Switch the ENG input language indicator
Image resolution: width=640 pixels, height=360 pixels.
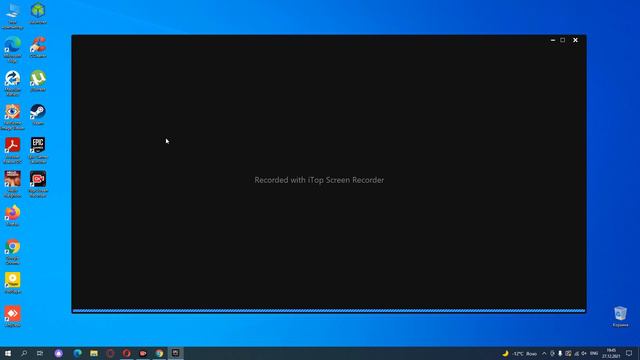pyautogui.click(x=594, y=353)
